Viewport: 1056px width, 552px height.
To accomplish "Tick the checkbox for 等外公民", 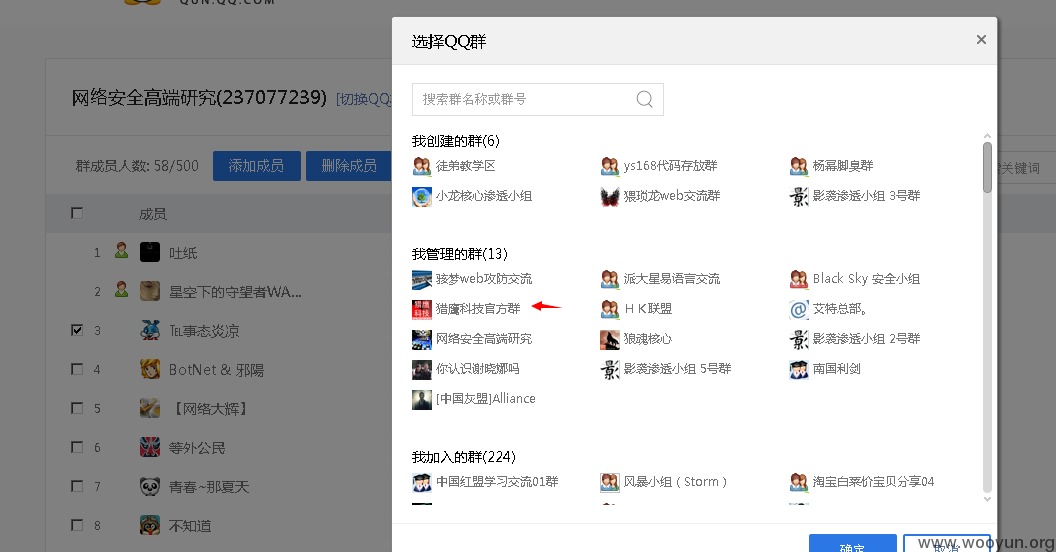I will click(x=77, y=447).
